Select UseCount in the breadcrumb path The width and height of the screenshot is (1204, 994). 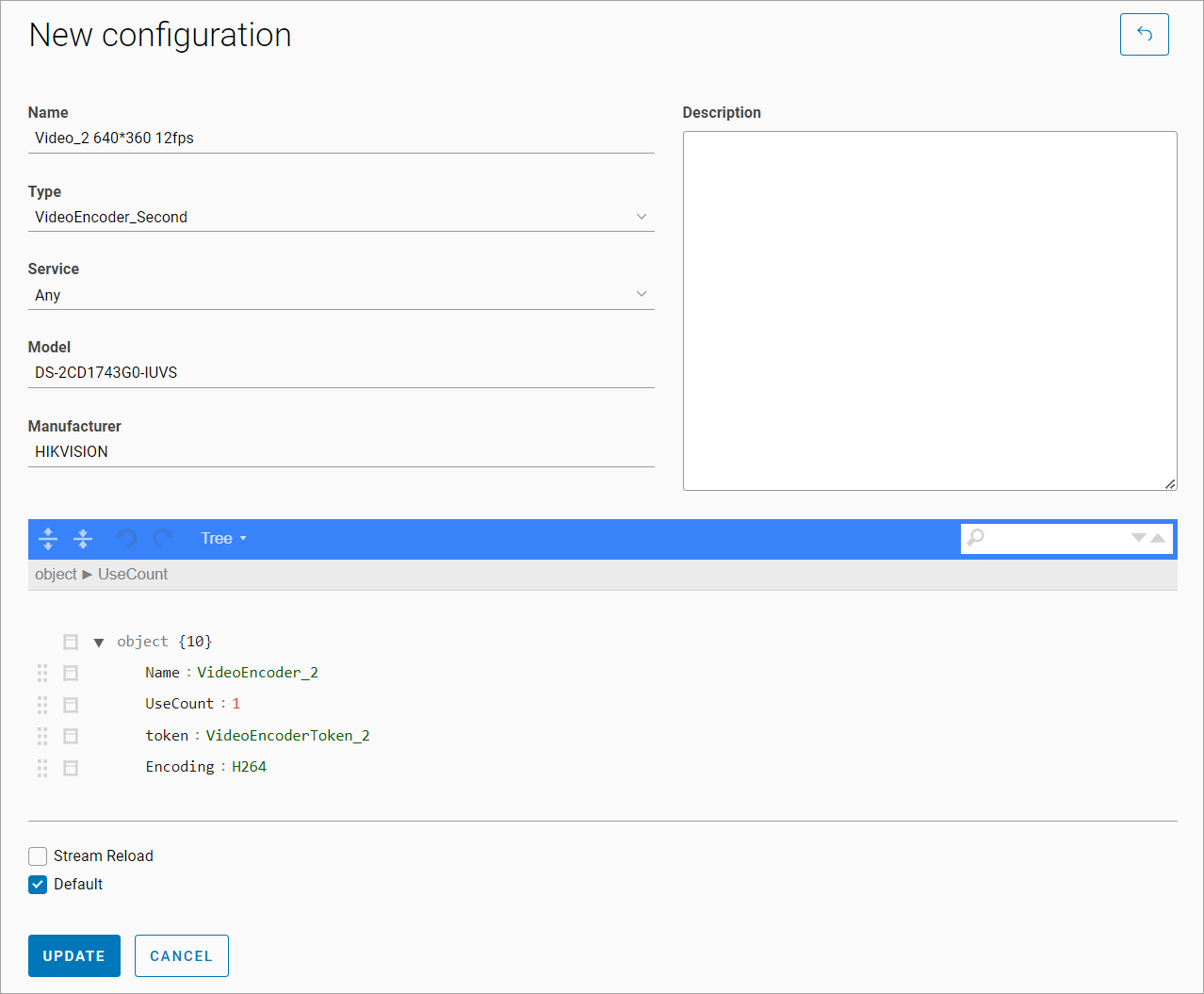pos(133,575)
